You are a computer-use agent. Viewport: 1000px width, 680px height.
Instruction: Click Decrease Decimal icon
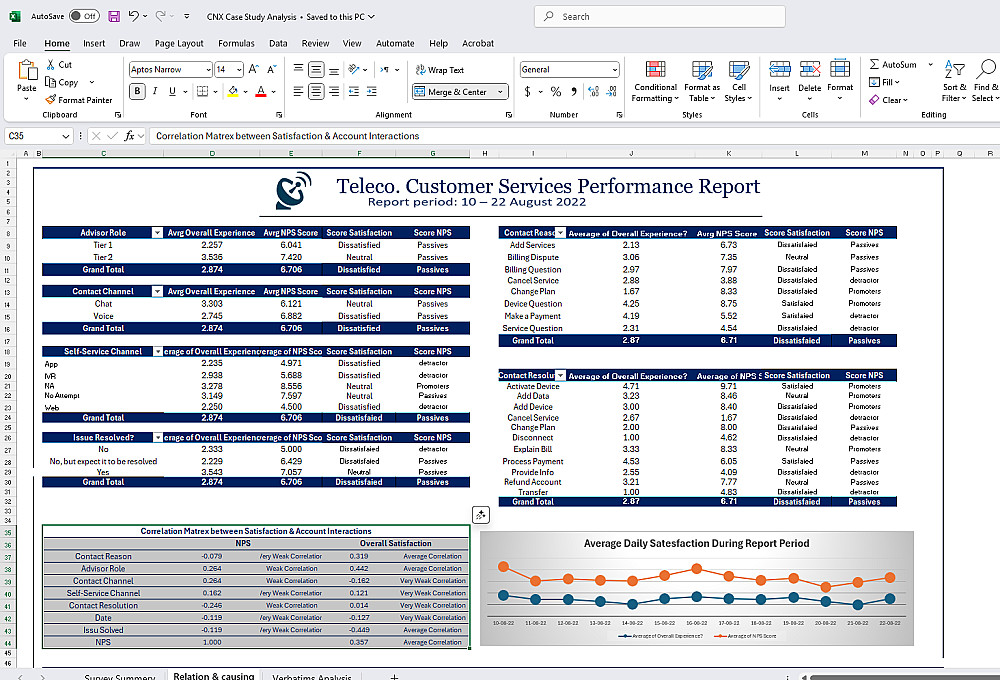[611, 92]
